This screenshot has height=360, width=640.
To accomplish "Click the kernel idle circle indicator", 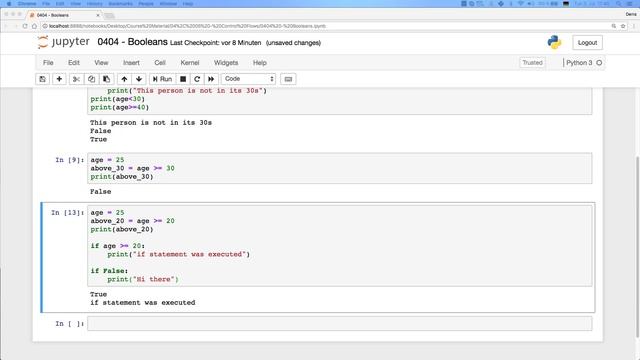I will pyautogui.click(x=599, y=63).
